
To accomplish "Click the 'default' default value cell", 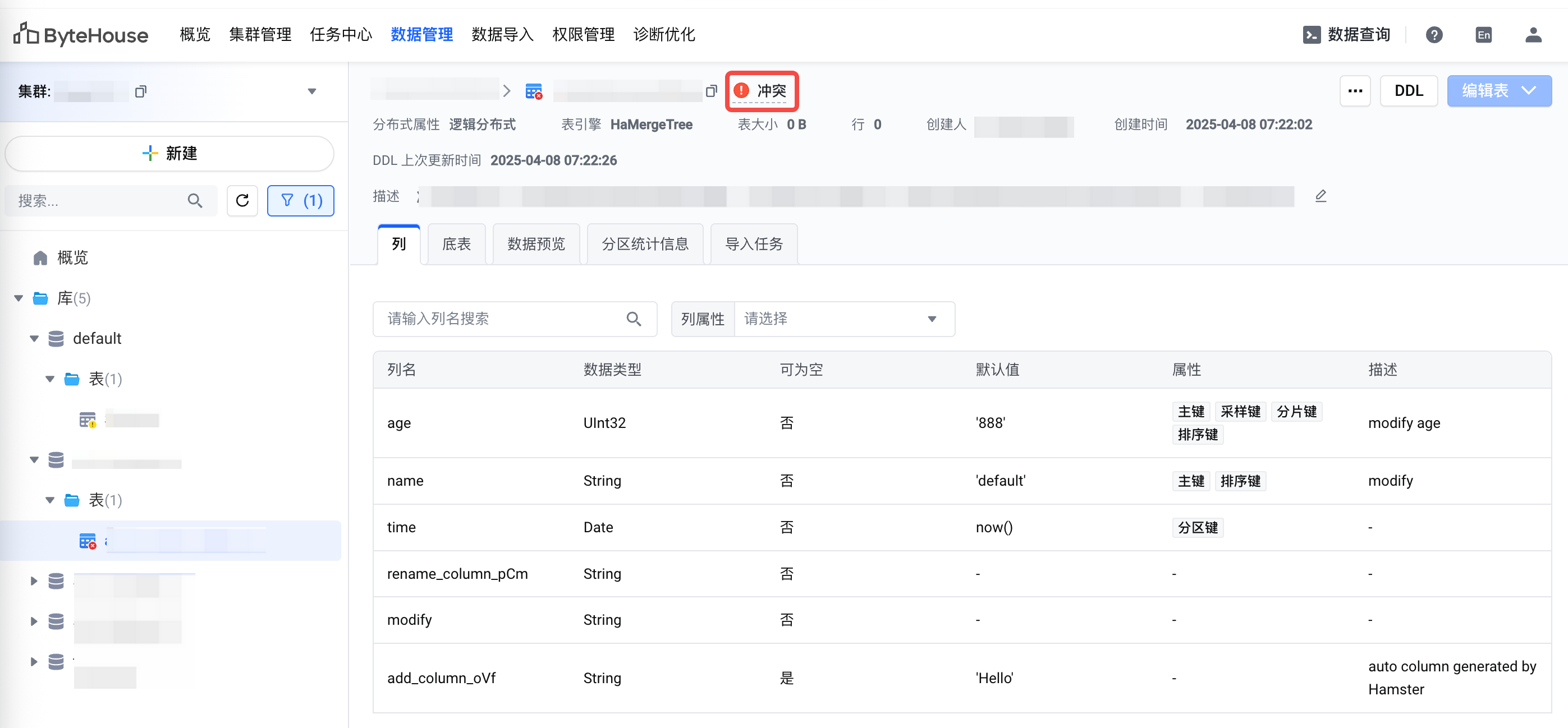I will coord(1000,481).
